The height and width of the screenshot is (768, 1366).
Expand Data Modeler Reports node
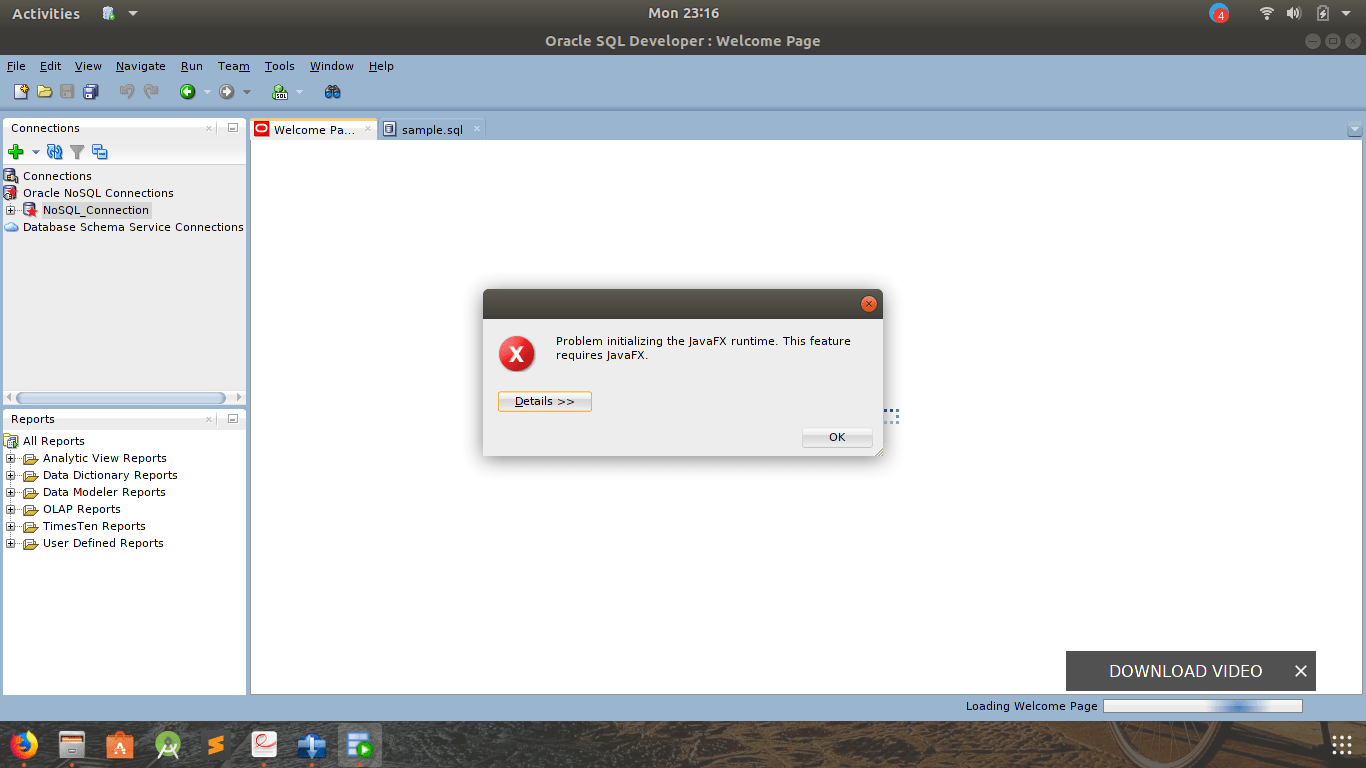[10, 492]
